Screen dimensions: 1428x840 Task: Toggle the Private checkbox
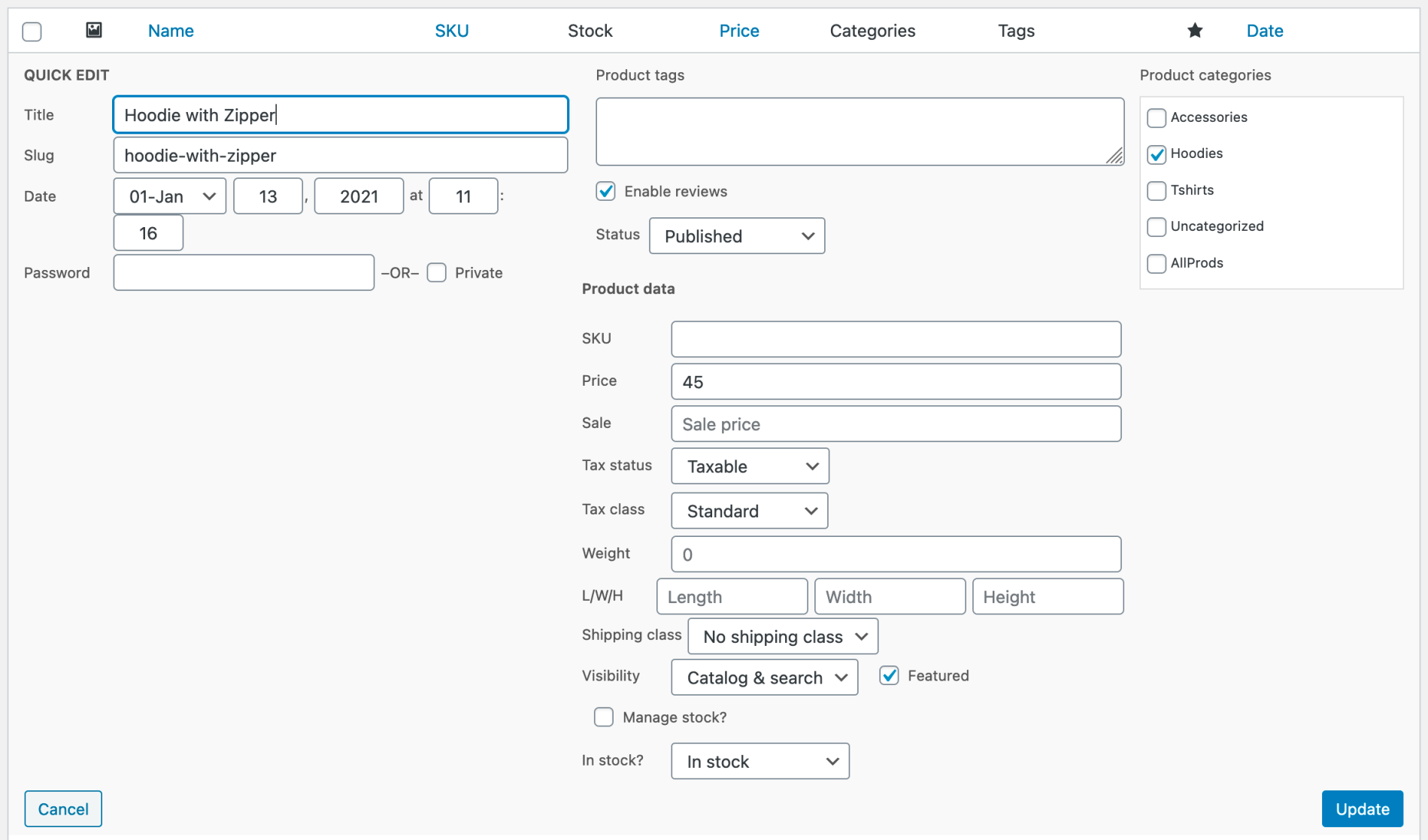coord(437,272)
